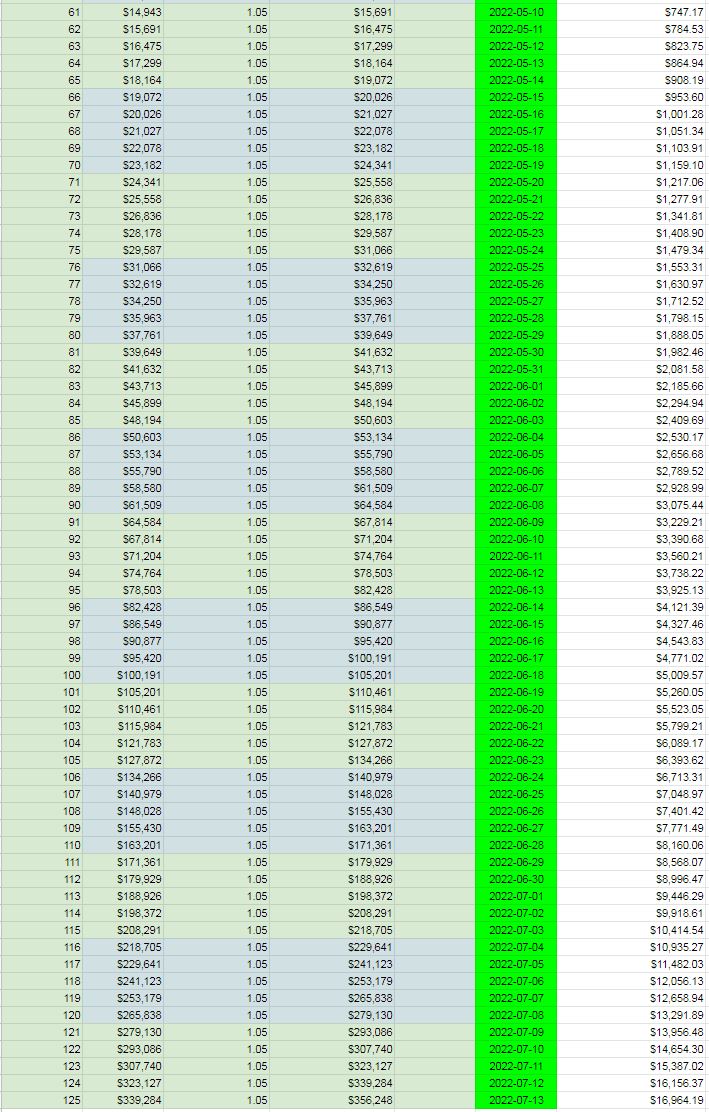Click the amount $5,009.57
The height and width of the screenshot is (1112, 709).
click(x=680, y=676)
